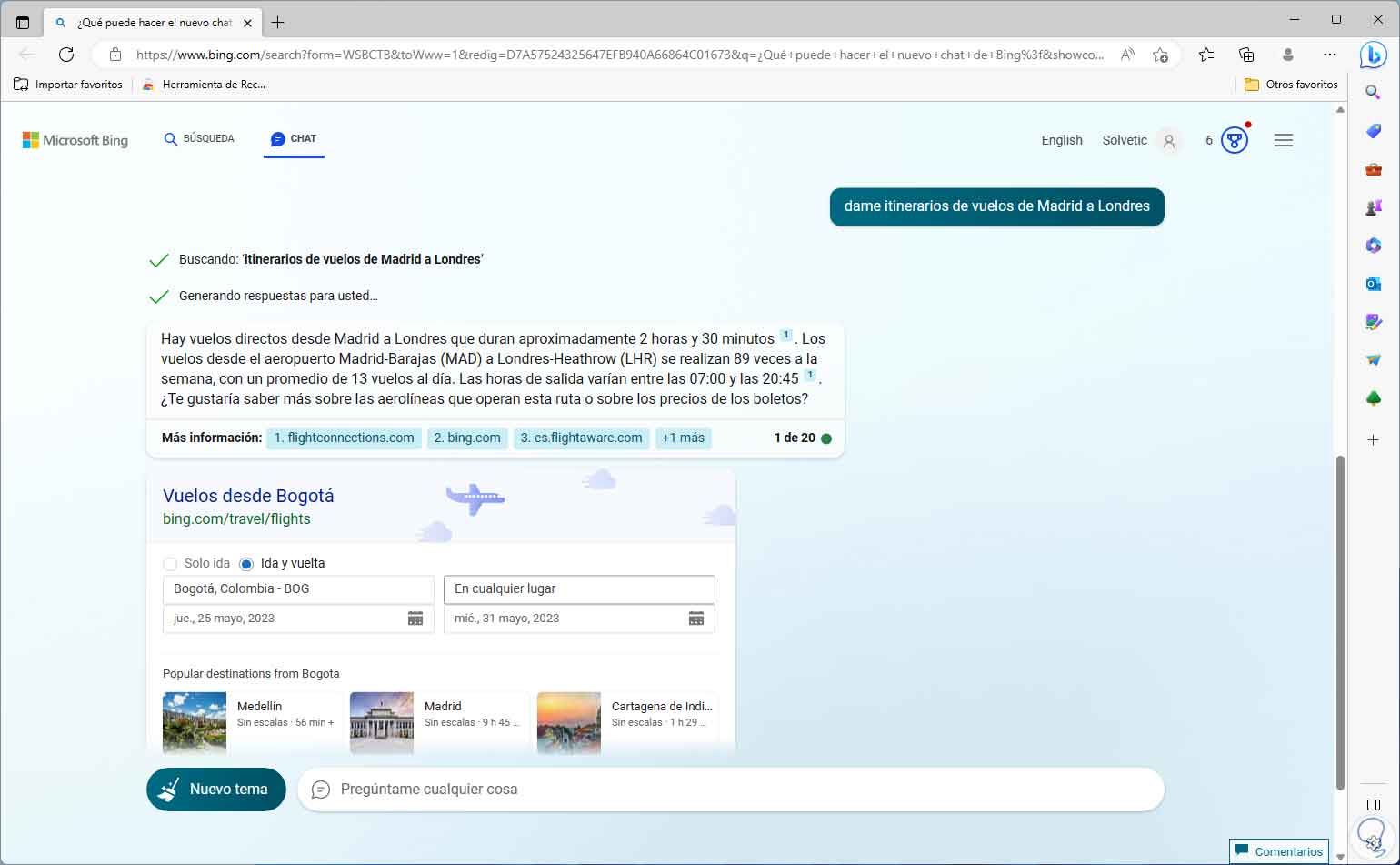This screenshot has width=1400, height=865.
Task: Open a new browser tab
Action: point(277,23)
